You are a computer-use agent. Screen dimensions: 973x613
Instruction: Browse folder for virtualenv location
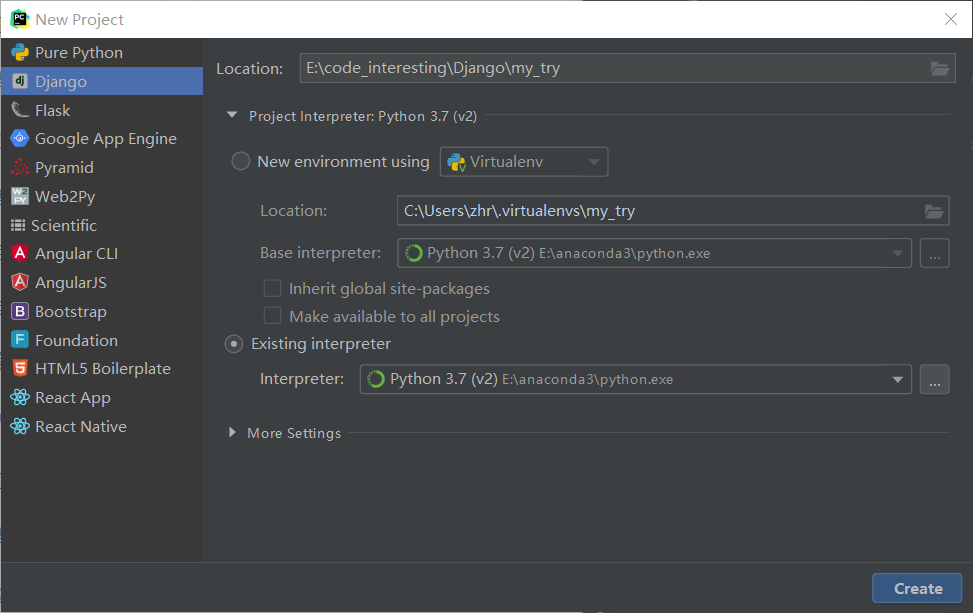coord(934,212)
